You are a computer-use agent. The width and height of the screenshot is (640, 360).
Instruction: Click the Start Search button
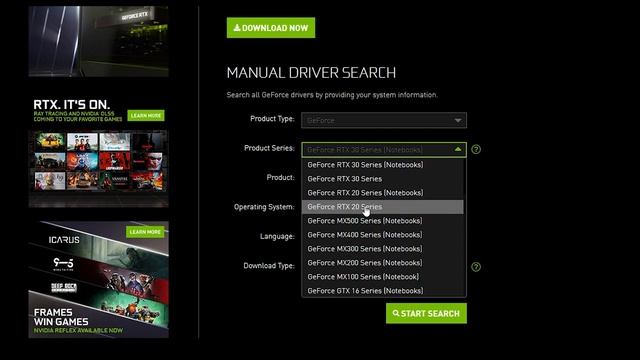[x=426, y=313]
